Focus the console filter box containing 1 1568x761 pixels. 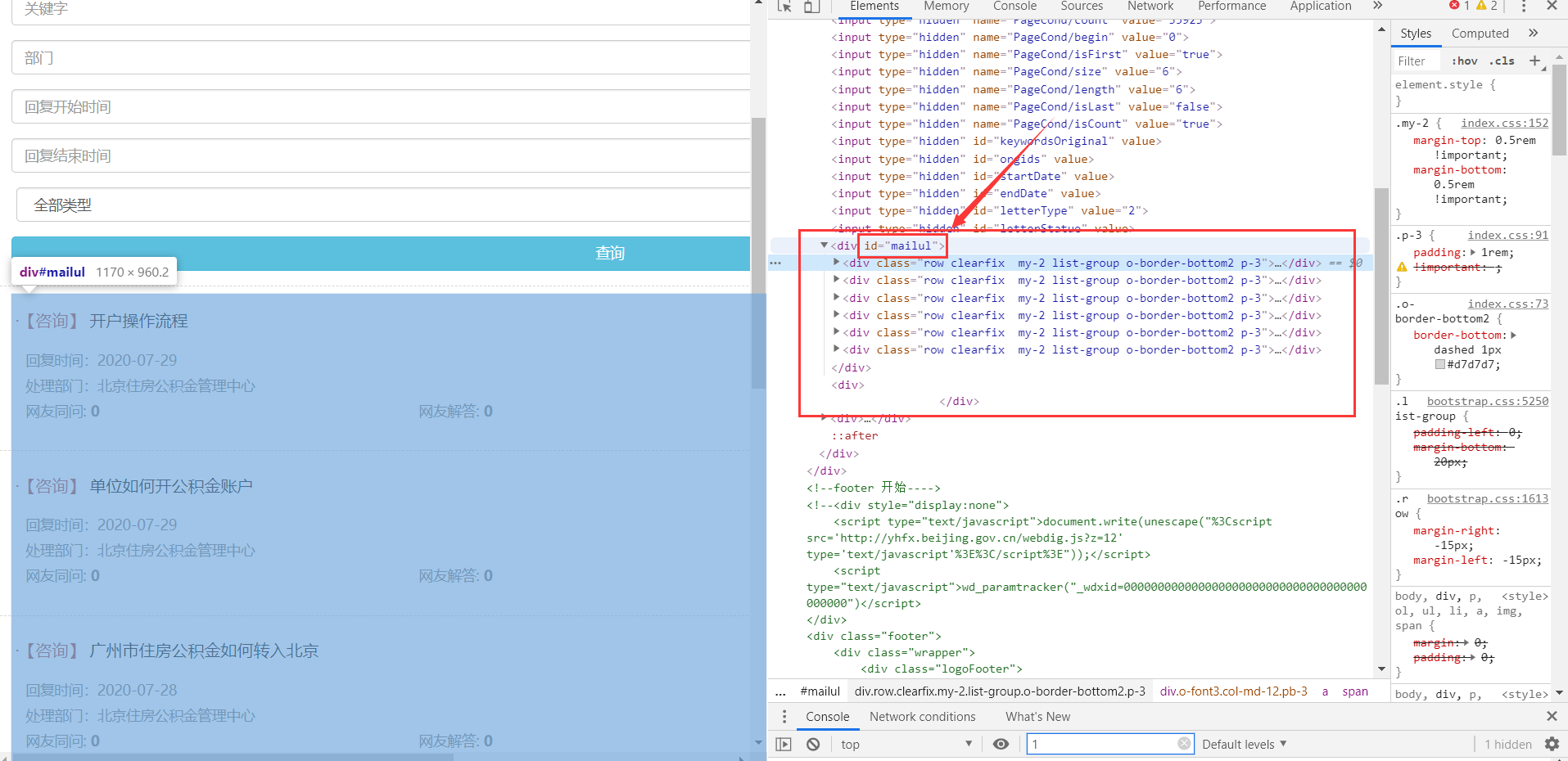point(1110,744)
